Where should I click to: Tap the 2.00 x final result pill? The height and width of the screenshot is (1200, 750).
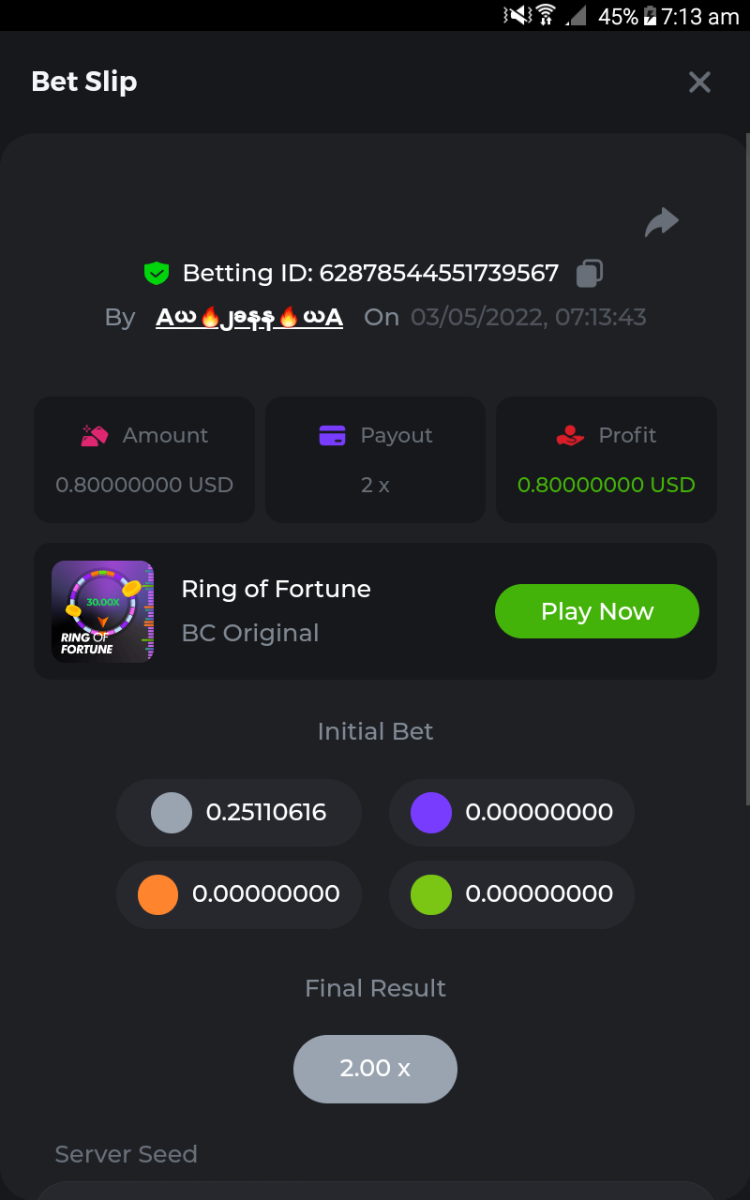pos(375,1068)
